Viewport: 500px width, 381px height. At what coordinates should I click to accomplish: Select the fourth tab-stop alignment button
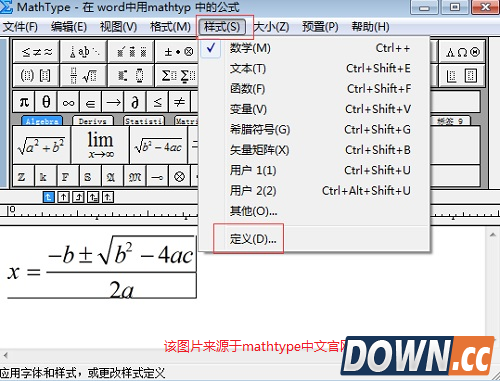click(x=93, y=197)
